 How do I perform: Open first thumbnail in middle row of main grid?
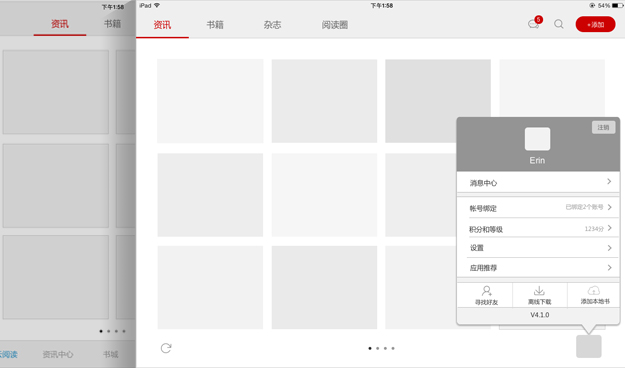[x=210, y=195]
